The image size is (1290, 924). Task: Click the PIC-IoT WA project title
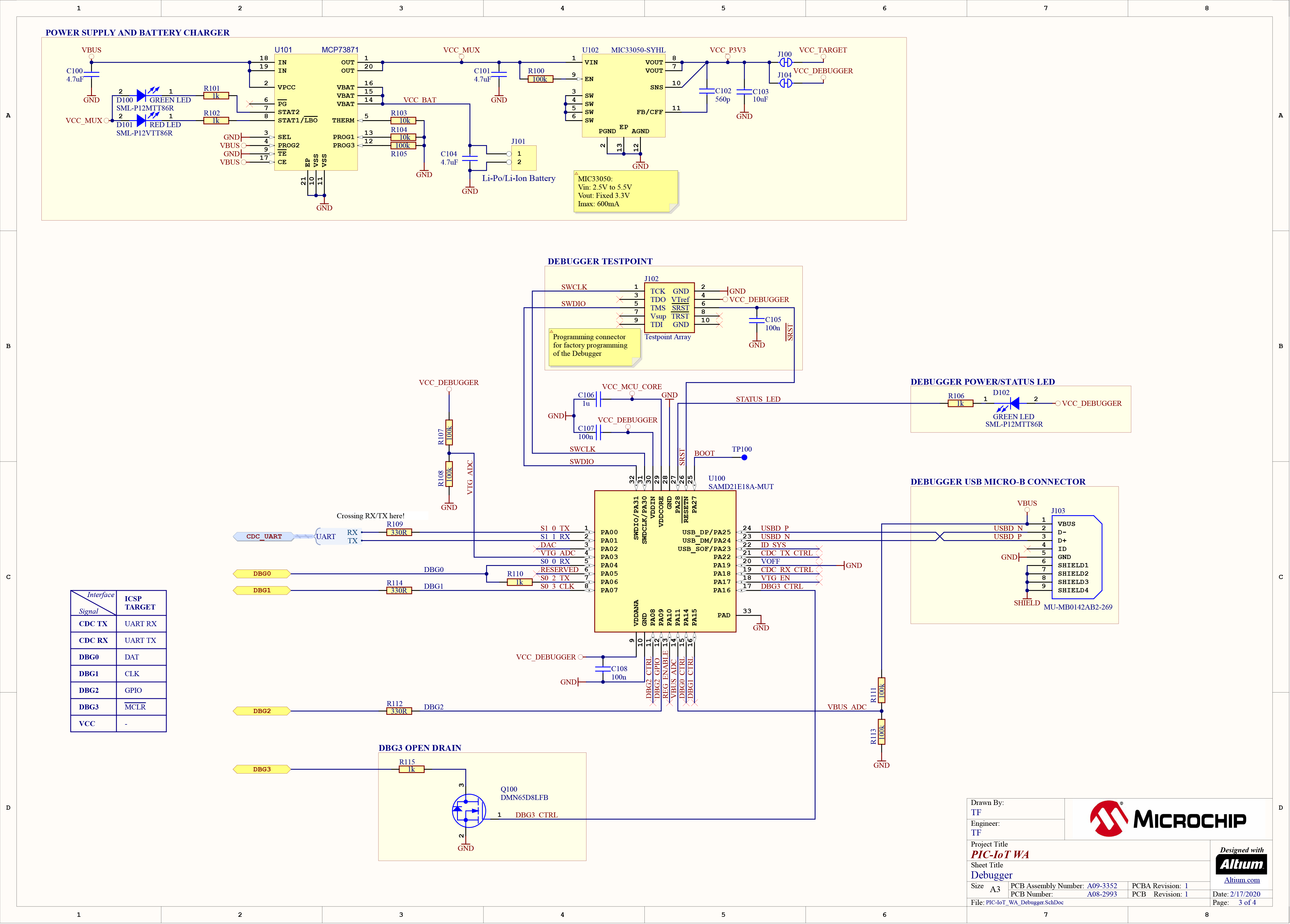(999, 855)
